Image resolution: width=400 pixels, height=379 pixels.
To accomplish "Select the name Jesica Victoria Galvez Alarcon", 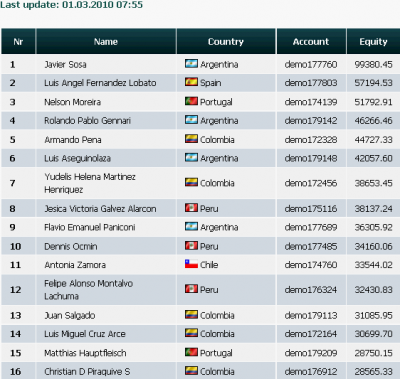I will (100, 209).
